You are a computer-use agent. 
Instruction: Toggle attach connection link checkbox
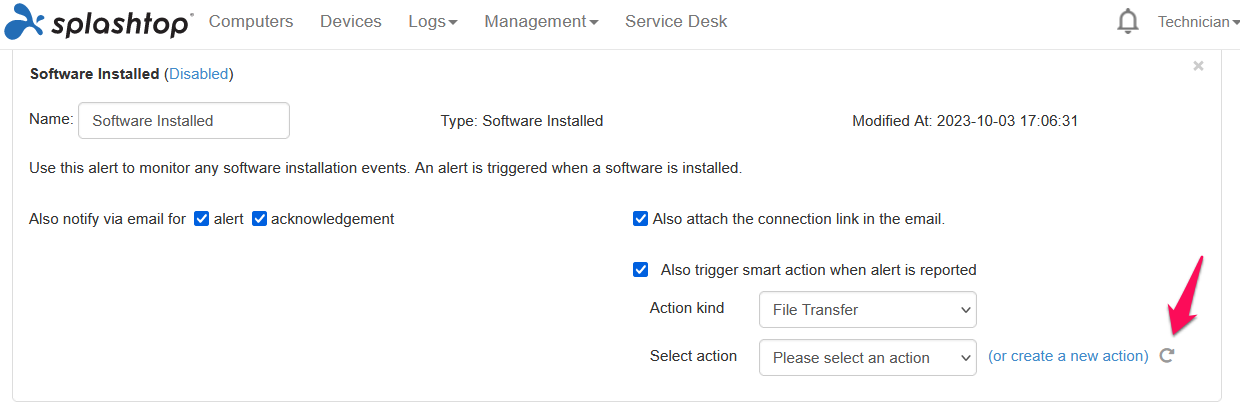641,219
